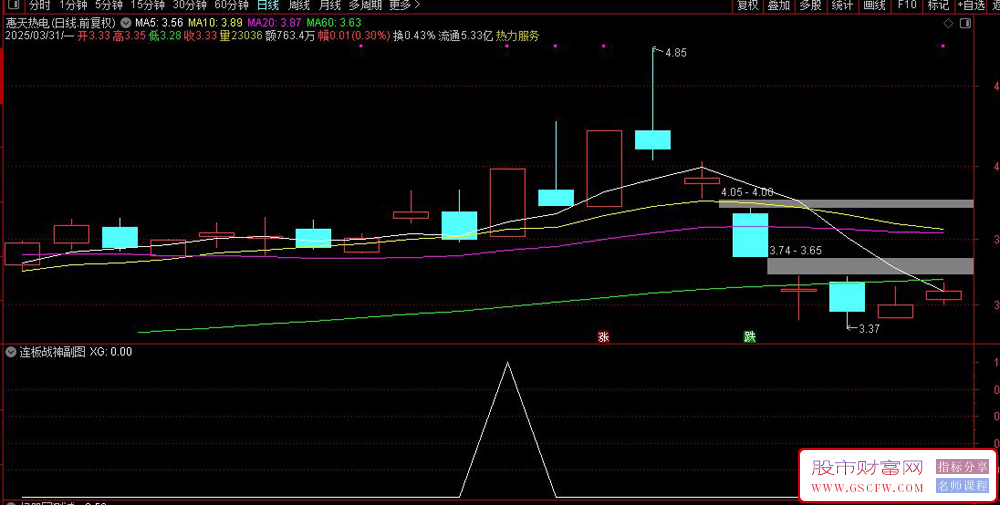
Task: Click the MA10: 3.89 label
Action: point(215,22)
